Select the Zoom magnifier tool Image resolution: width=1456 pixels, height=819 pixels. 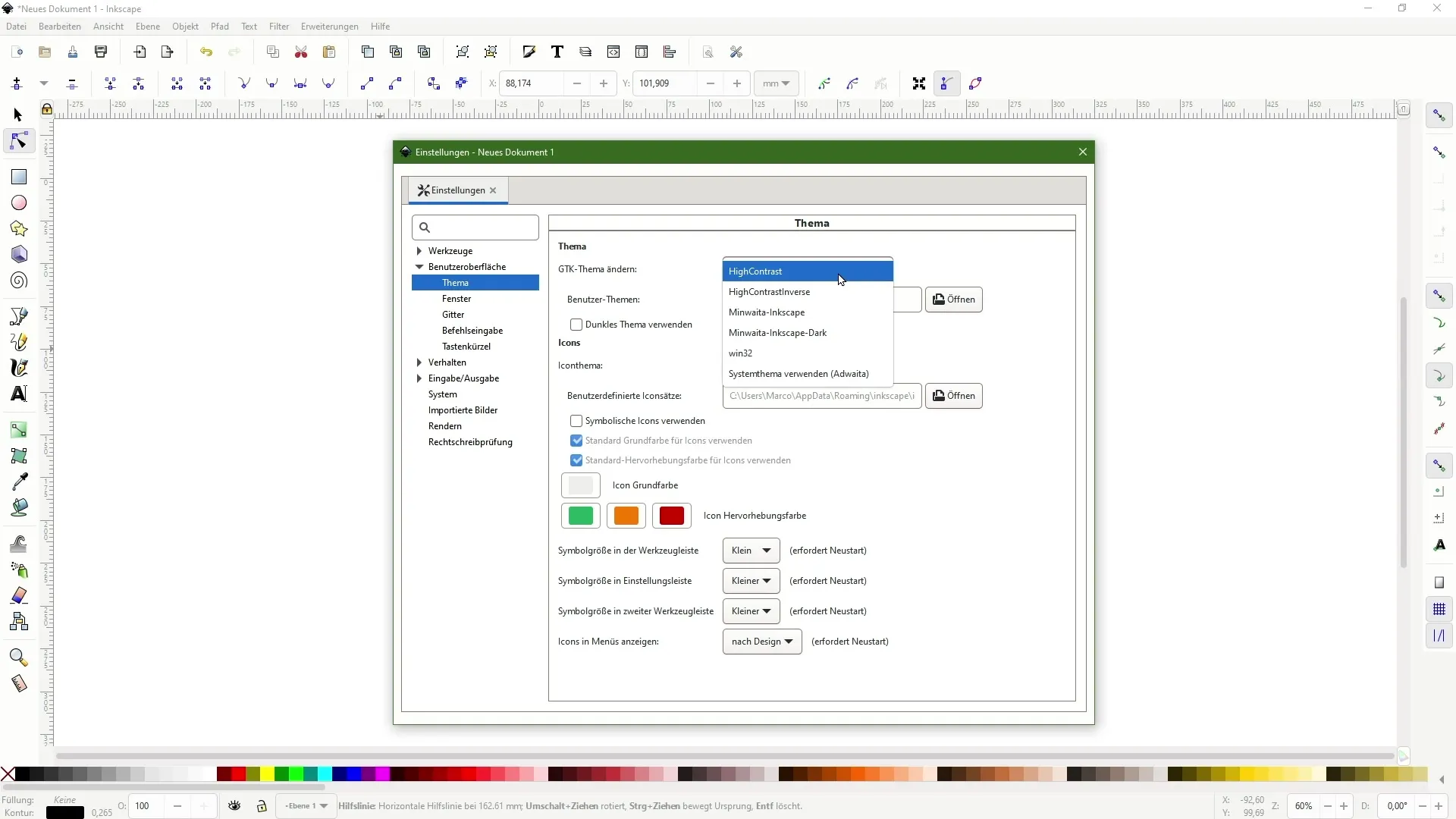point(19,657)
